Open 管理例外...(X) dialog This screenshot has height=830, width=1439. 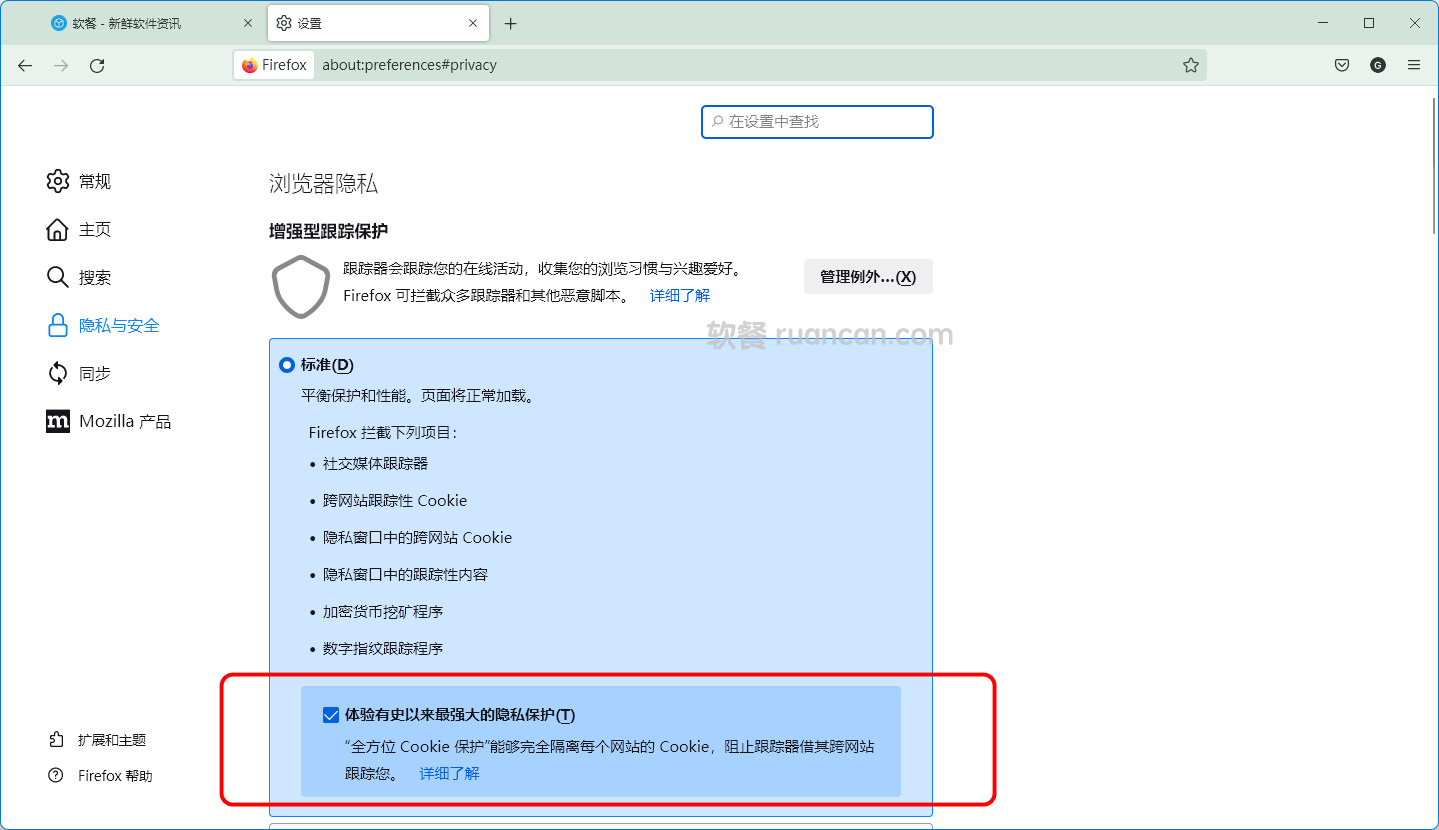(x=868, y=277)
